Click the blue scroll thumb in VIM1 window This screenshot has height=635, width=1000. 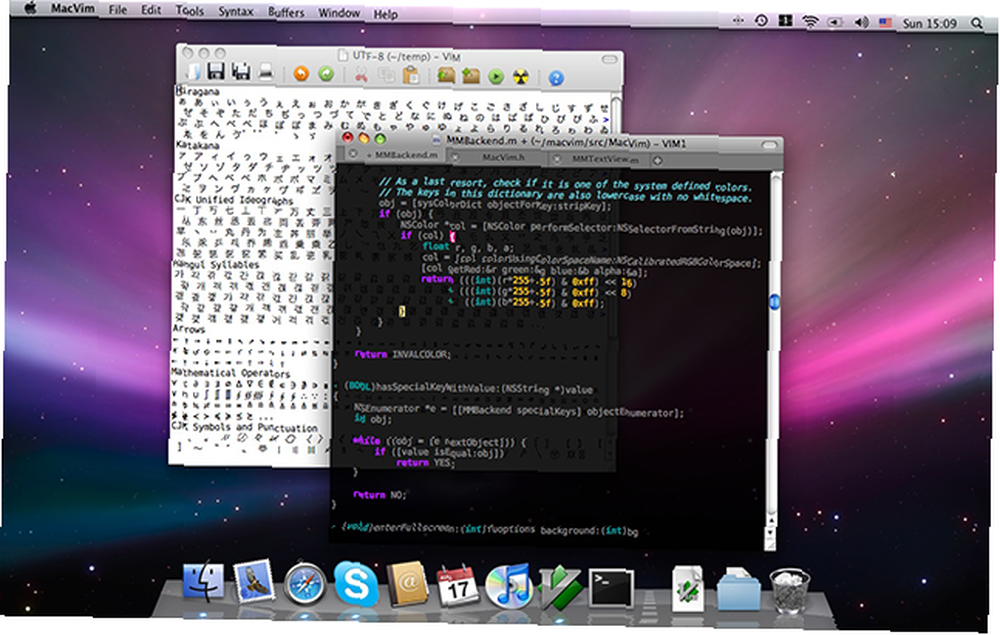[774, 302]
